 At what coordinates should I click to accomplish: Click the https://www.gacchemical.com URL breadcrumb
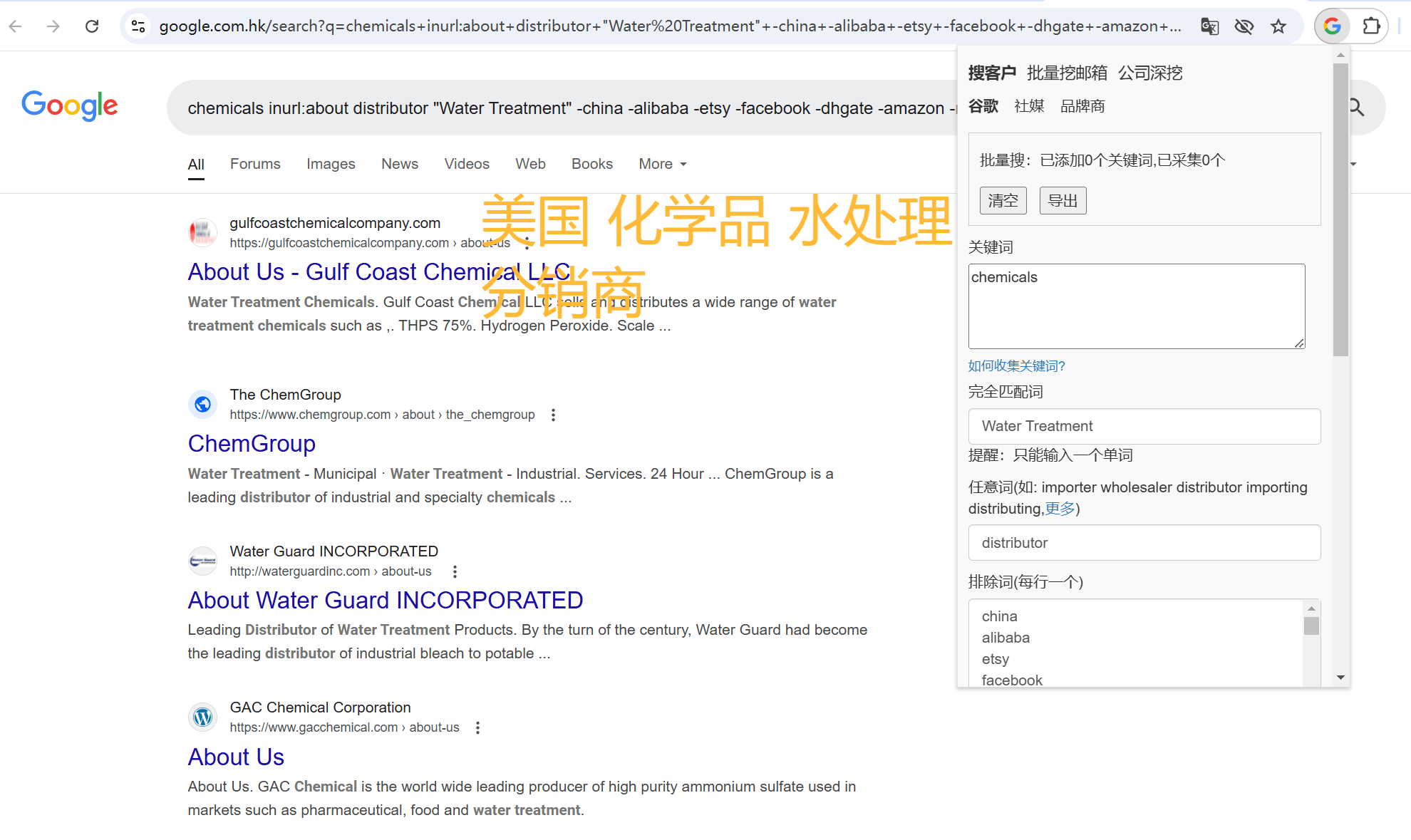tap(344, 727)
